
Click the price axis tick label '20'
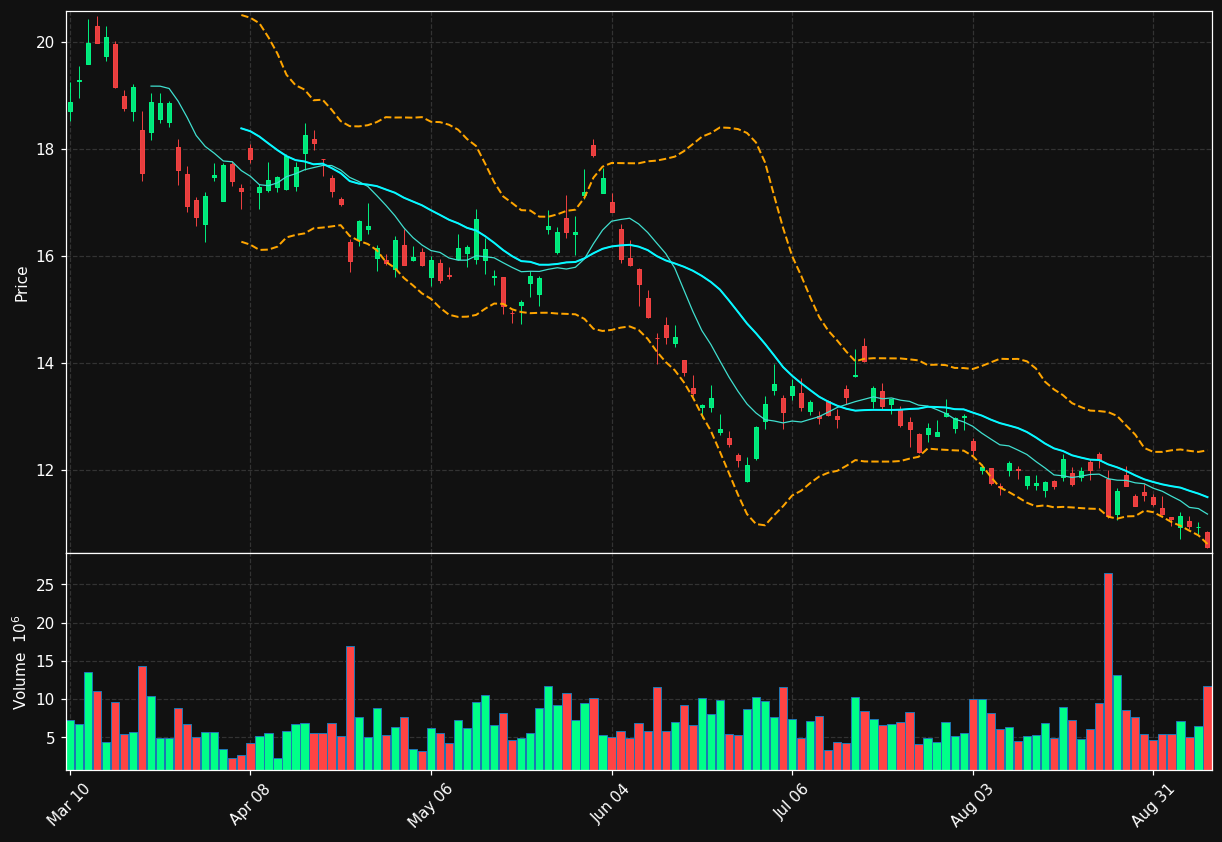(45, 42)
